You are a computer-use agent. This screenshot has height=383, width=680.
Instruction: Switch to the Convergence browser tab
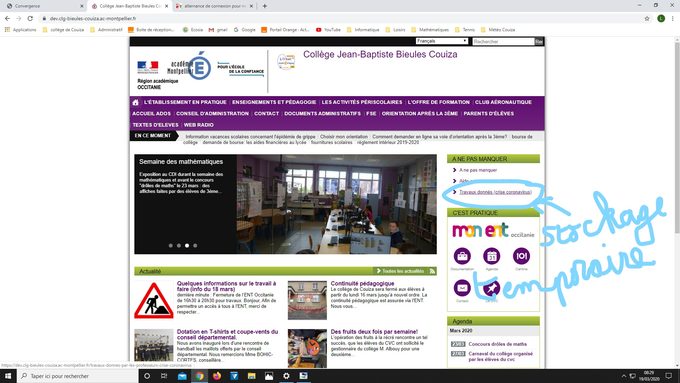coord(43,6)
